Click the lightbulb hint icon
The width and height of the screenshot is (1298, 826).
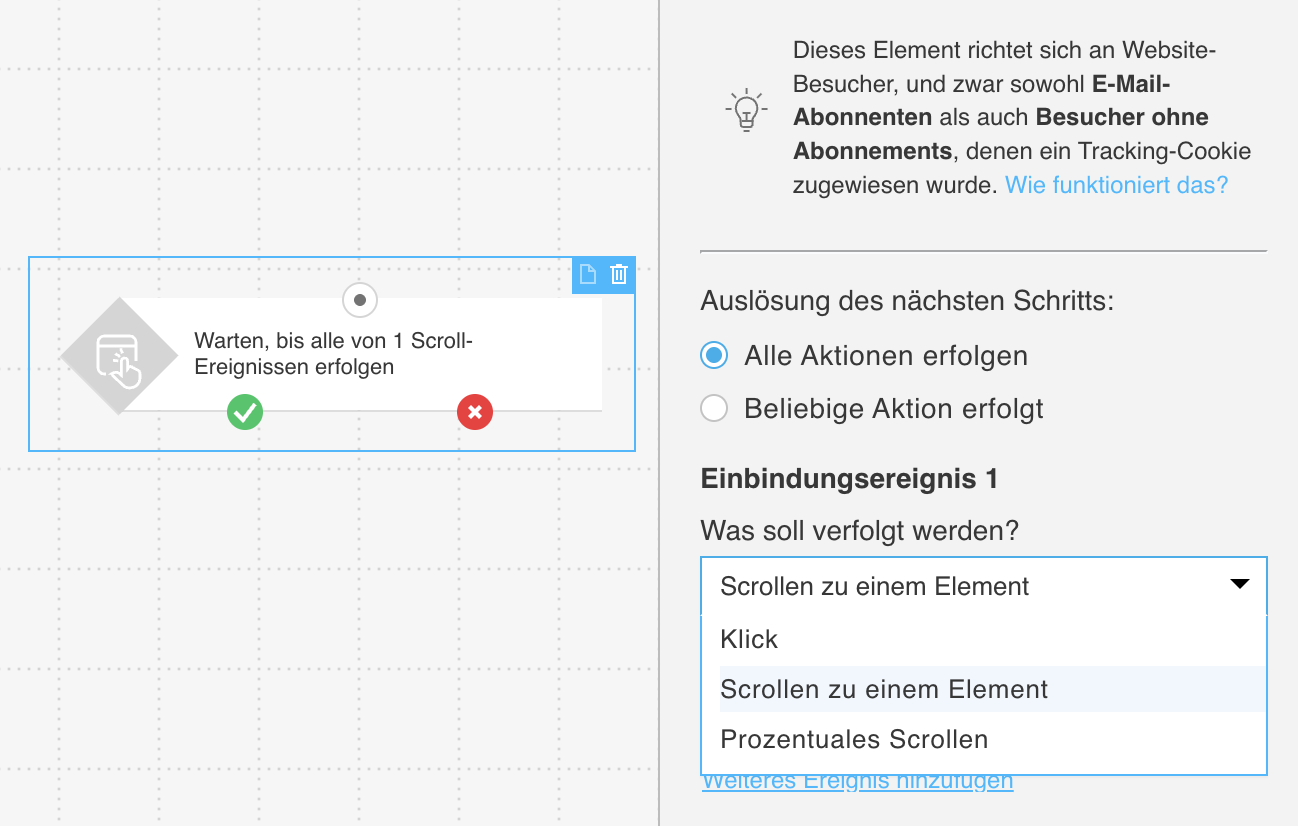tap(744, 110)
